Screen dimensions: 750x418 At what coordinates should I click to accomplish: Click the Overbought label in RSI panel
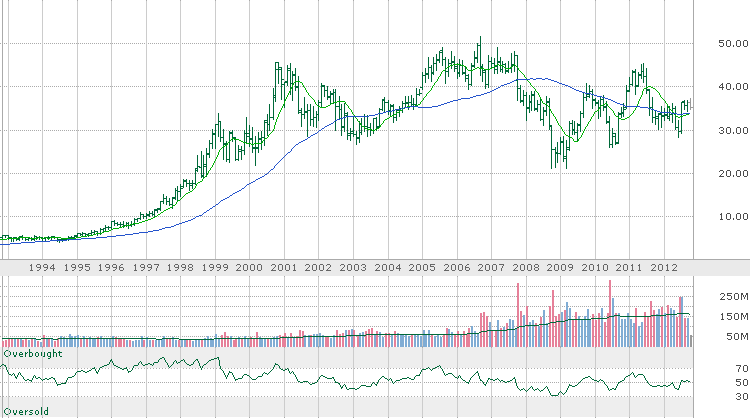33,354
